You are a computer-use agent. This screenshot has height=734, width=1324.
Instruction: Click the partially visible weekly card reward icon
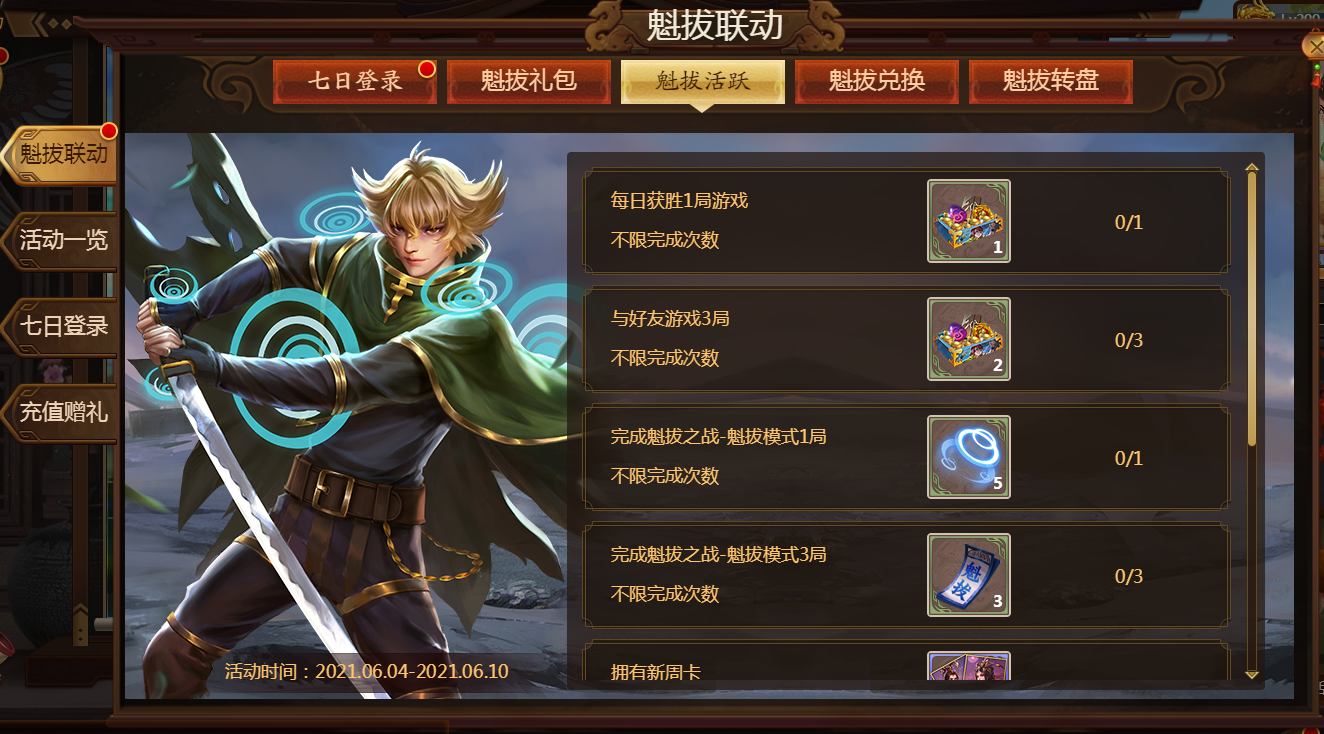point(968,666)
